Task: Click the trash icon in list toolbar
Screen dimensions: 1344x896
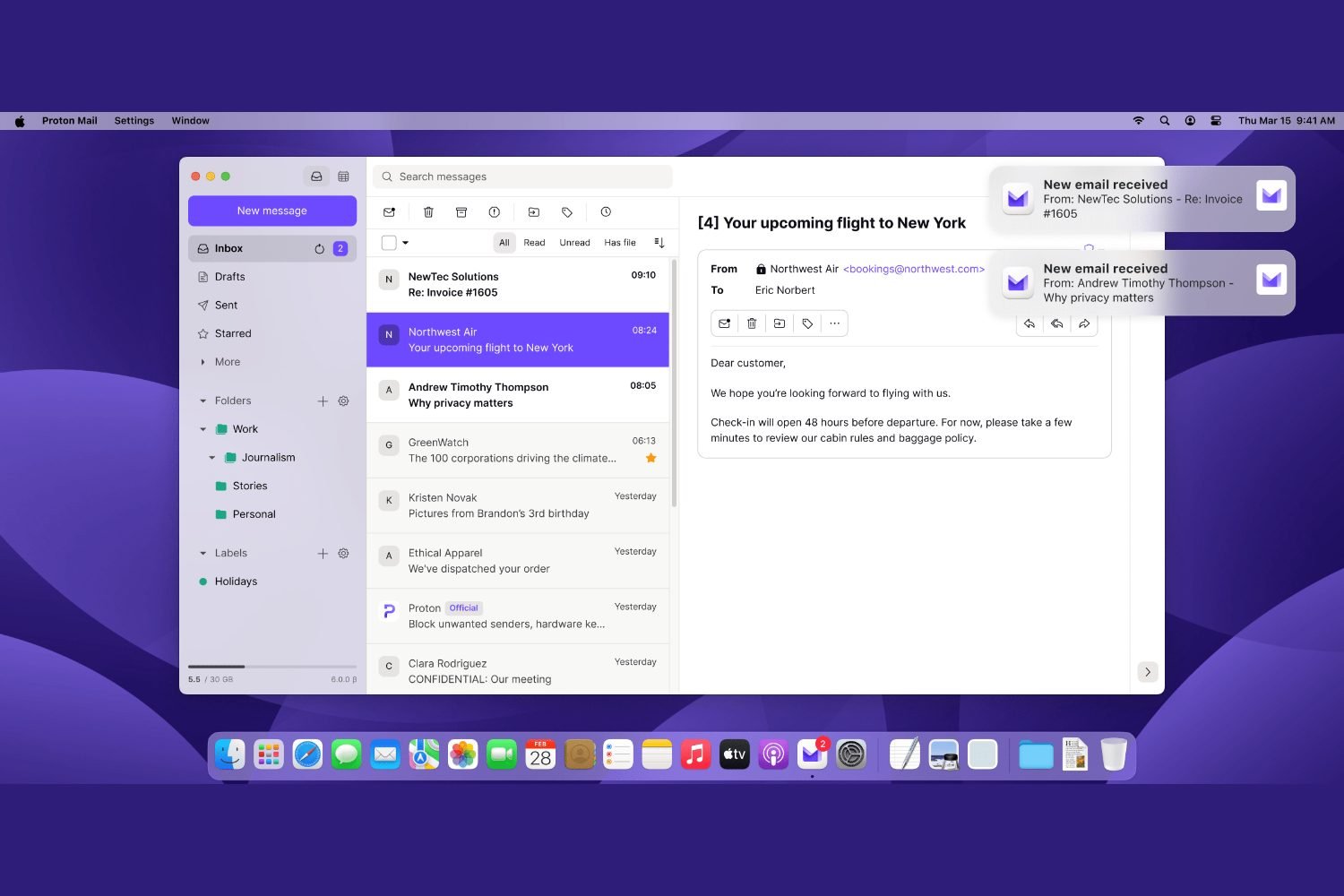Action: [428, 212]
